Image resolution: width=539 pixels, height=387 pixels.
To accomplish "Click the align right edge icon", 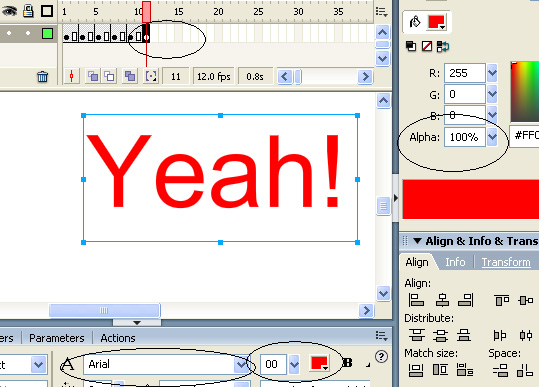I will click(466, 300).
